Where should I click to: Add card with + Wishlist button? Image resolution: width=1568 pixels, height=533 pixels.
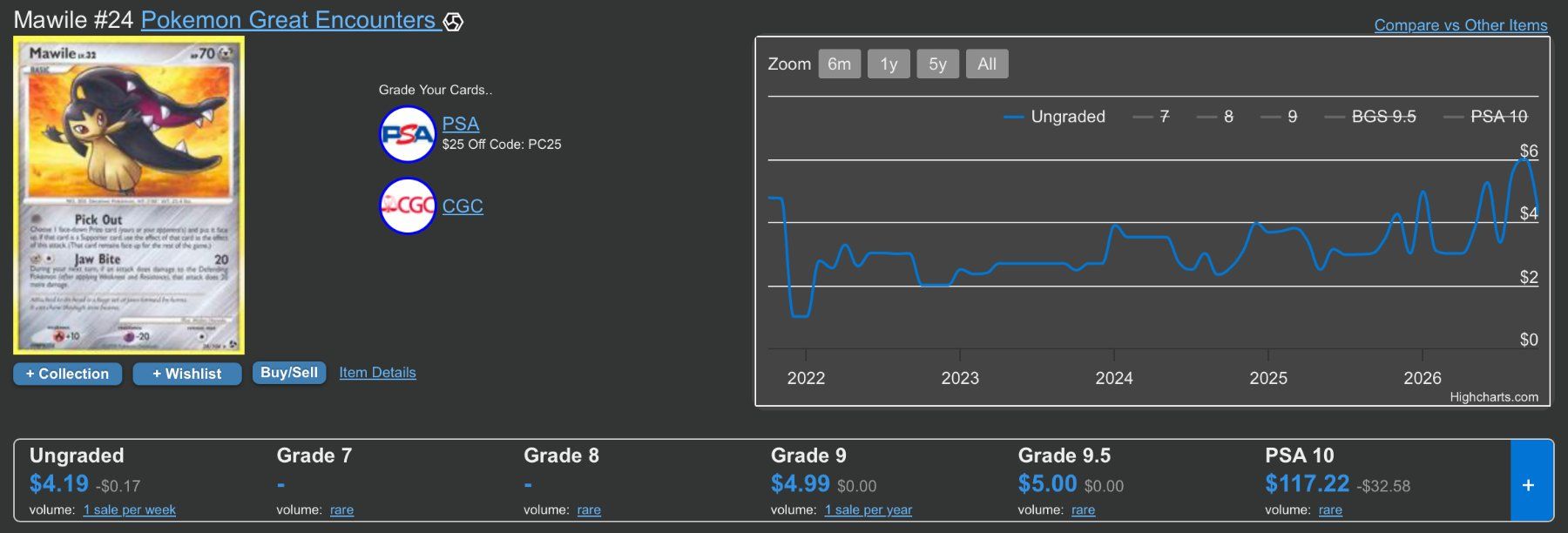pos(187,374)
